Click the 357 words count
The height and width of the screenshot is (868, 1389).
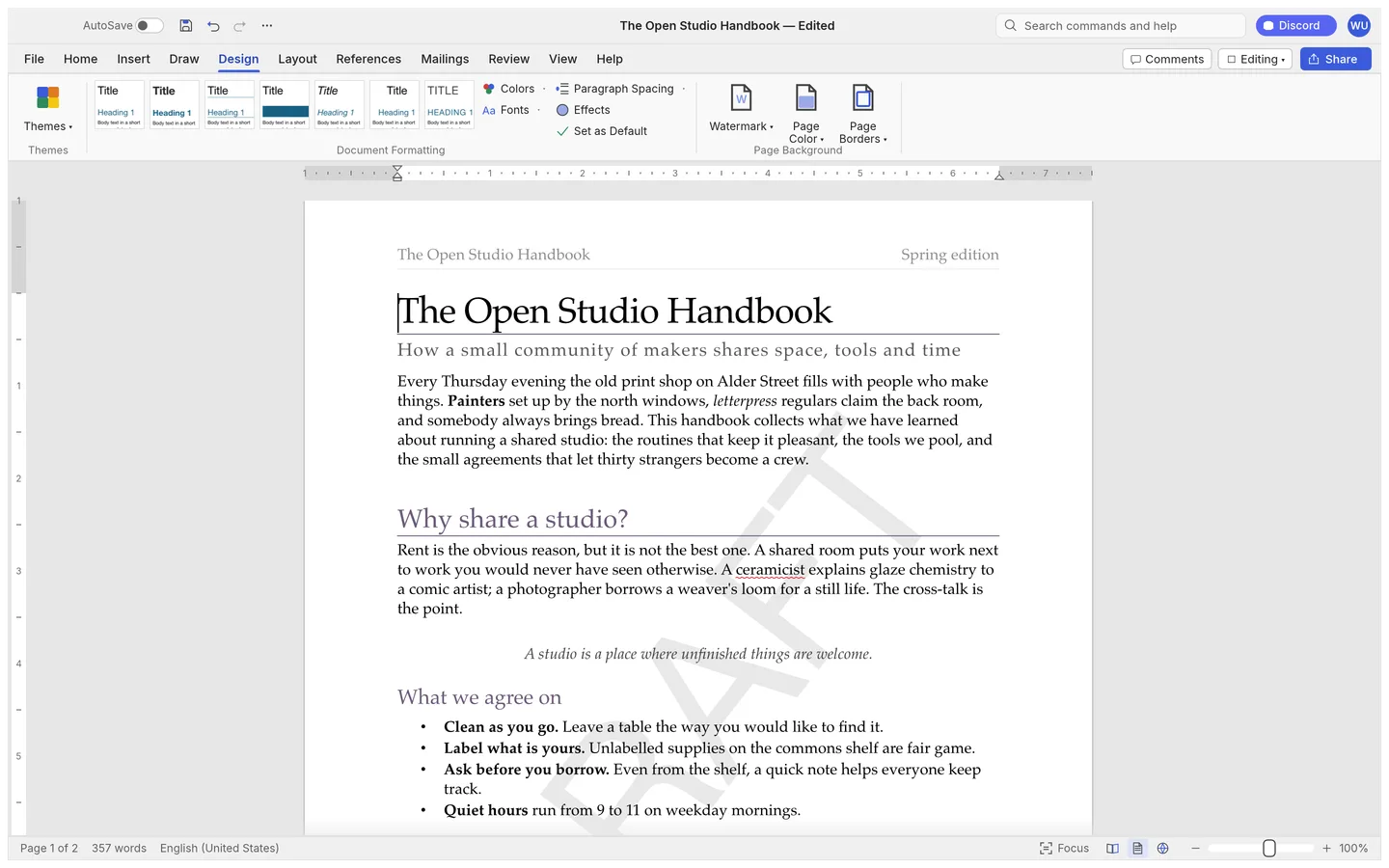point(119,849)
